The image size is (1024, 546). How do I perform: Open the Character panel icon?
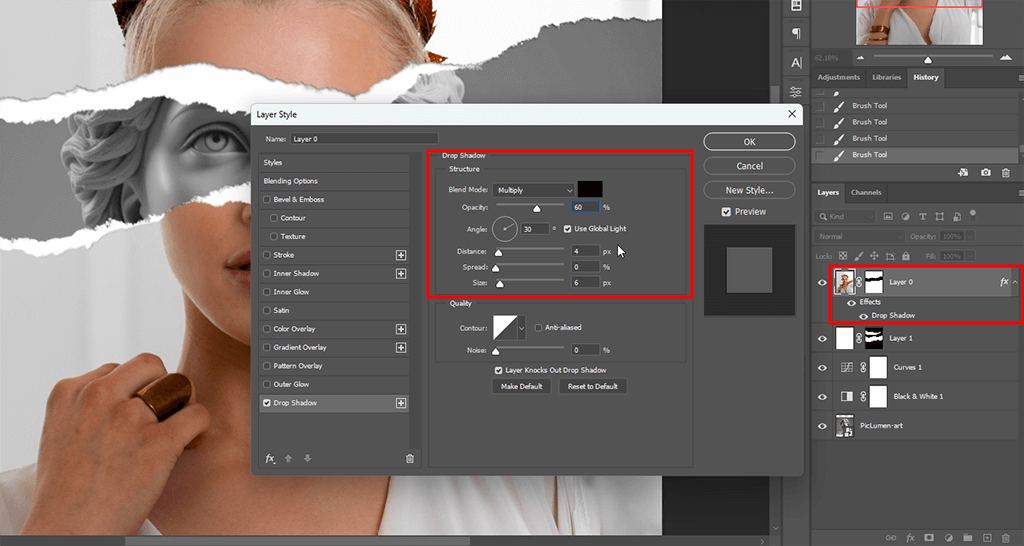point(796,63)
